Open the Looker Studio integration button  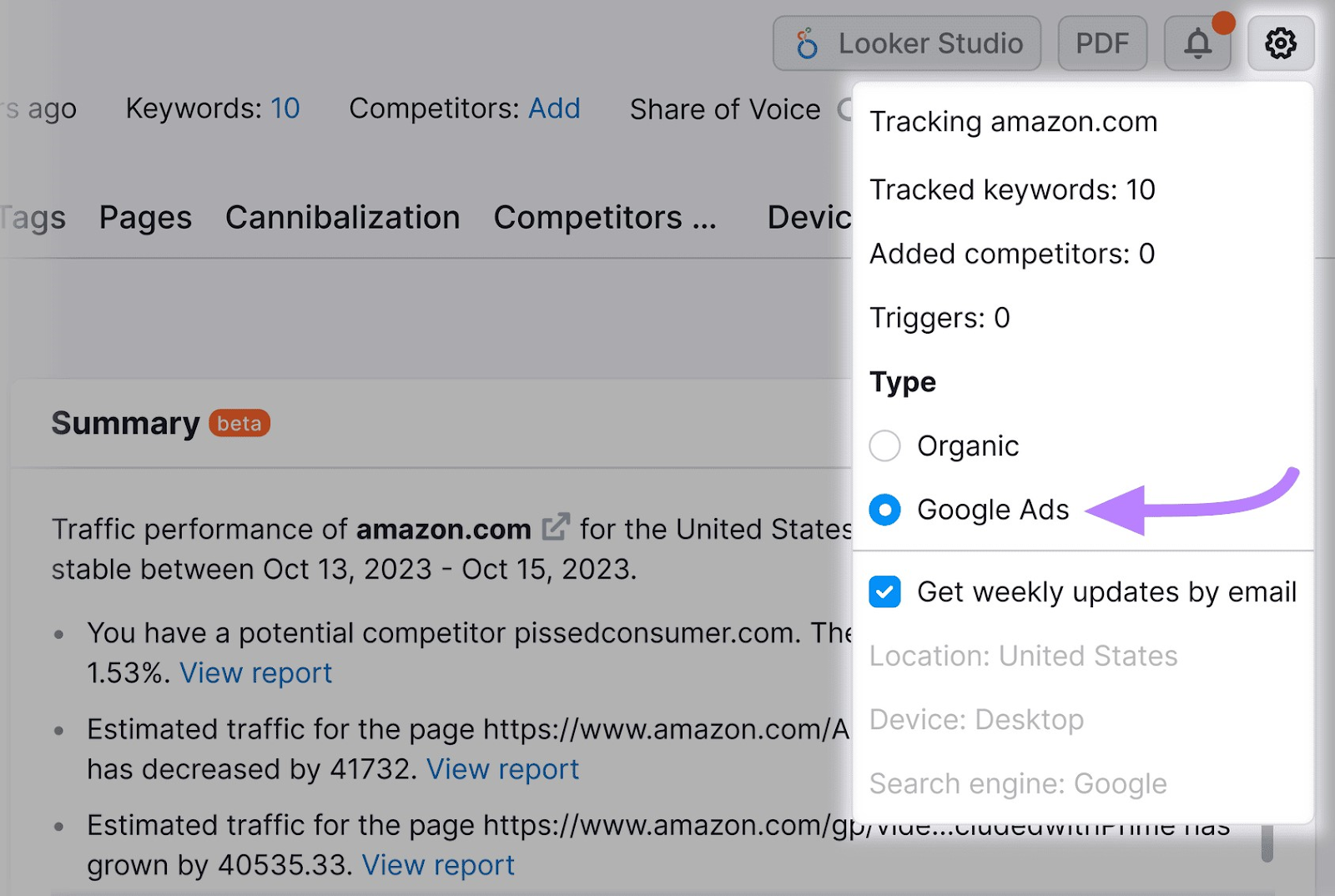(907, 43)
